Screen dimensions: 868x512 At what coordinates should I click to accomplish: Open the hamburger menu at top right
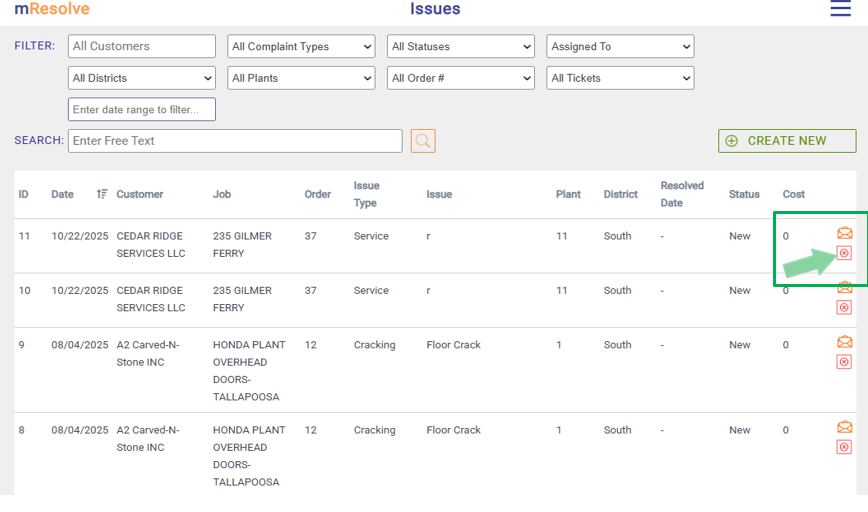click(x=841, y=10)
